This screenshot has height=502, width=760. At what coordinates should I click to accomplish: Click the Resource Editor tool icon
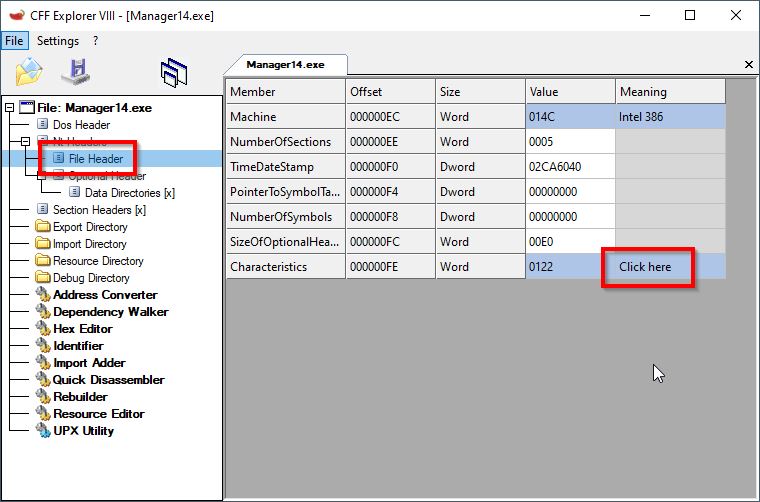pyautogui.click(x=43, y=413)
